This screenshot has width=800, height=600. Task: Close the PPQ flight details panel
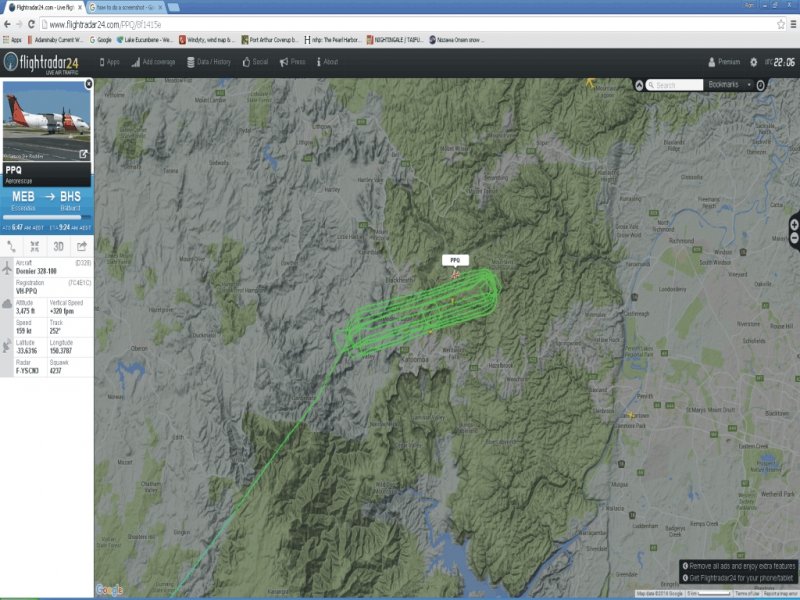click(89, 84)
